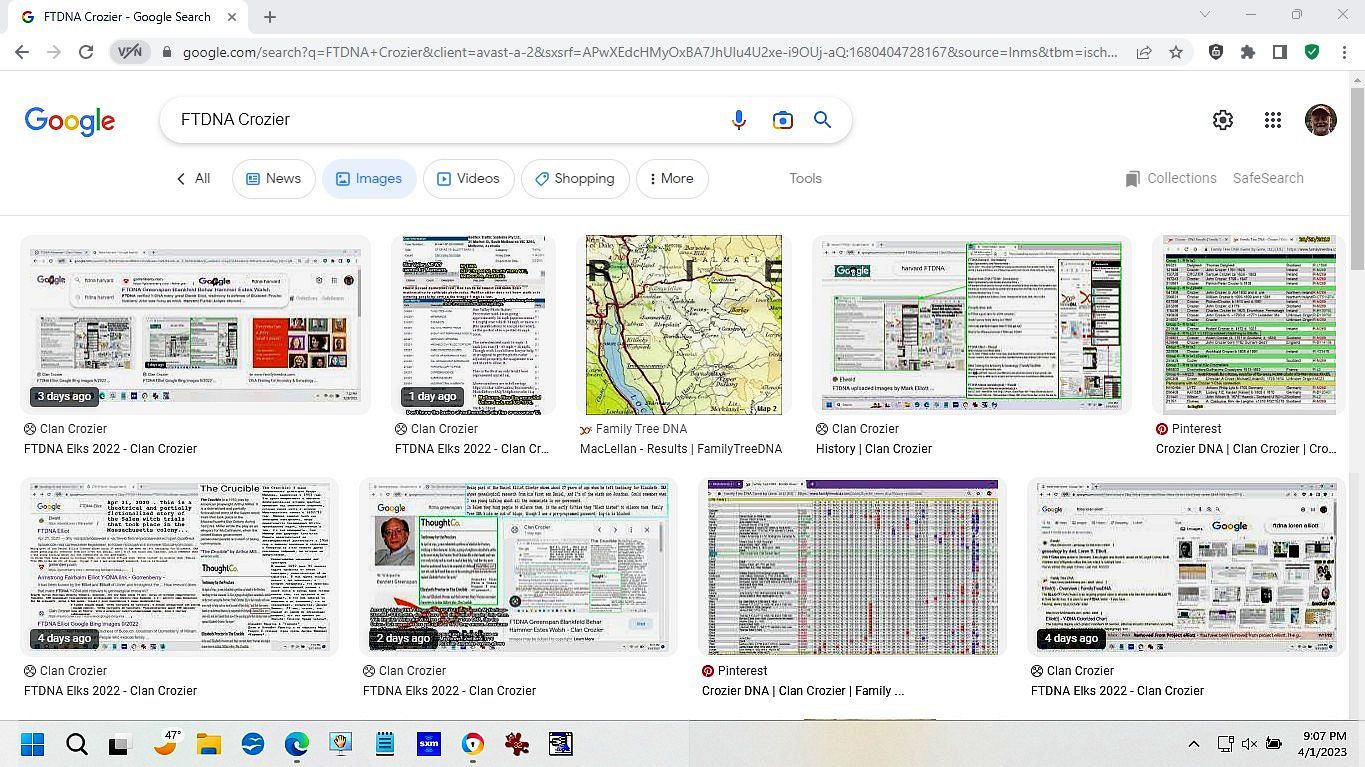Screen dimensions: 1365x767
Task: Open the MacLellan map thumbnail
Action: 684,325
